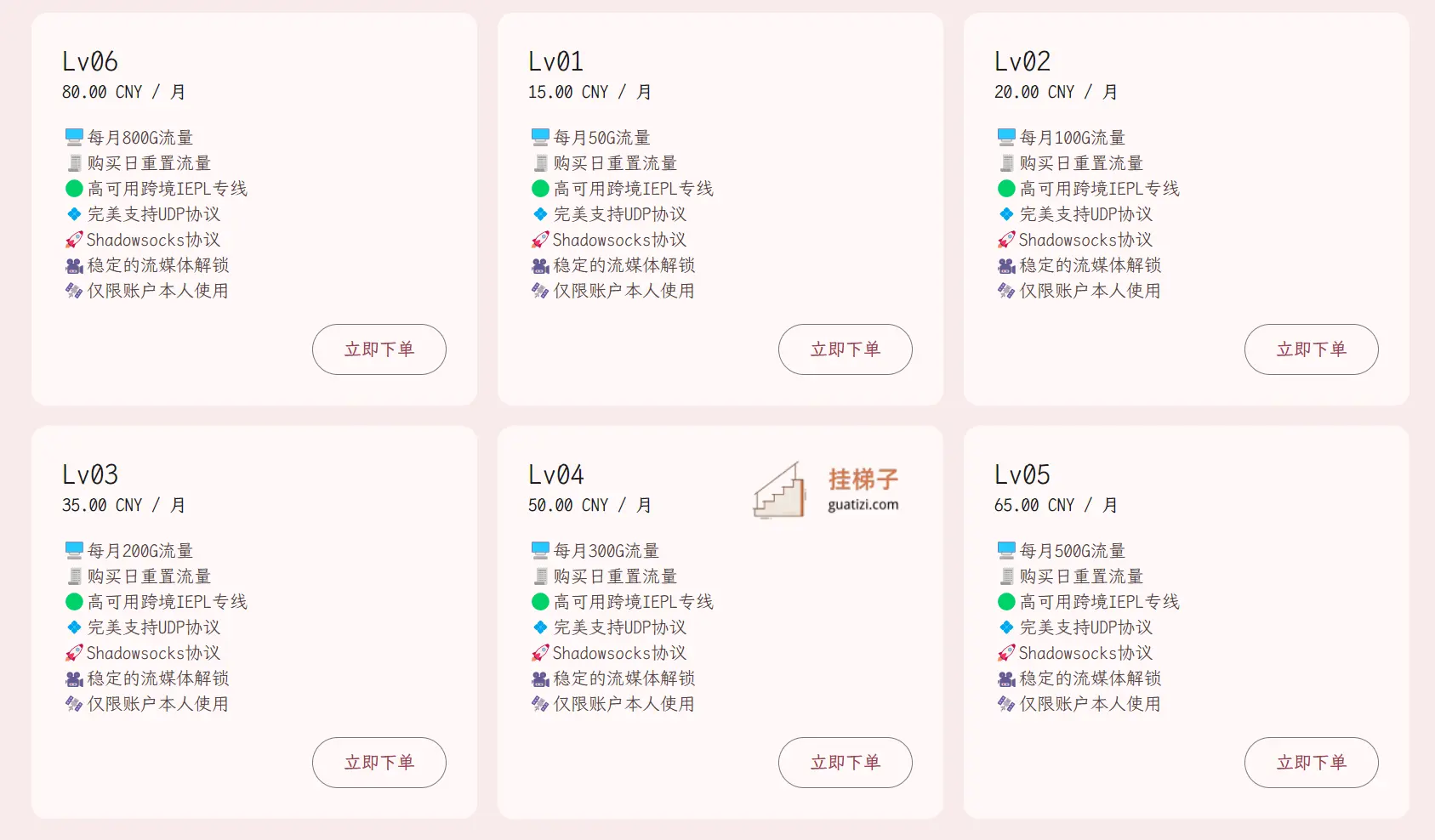This screenshot has width=1435, height=840.
Task: Click 立即下单 for the Lv02 plan
Action: pos(1312,349)
